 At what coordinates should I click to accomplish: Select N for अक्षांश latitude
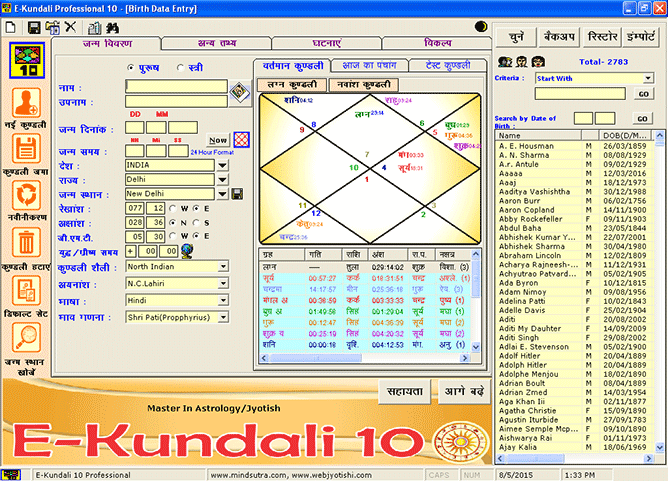pos(173,223)
